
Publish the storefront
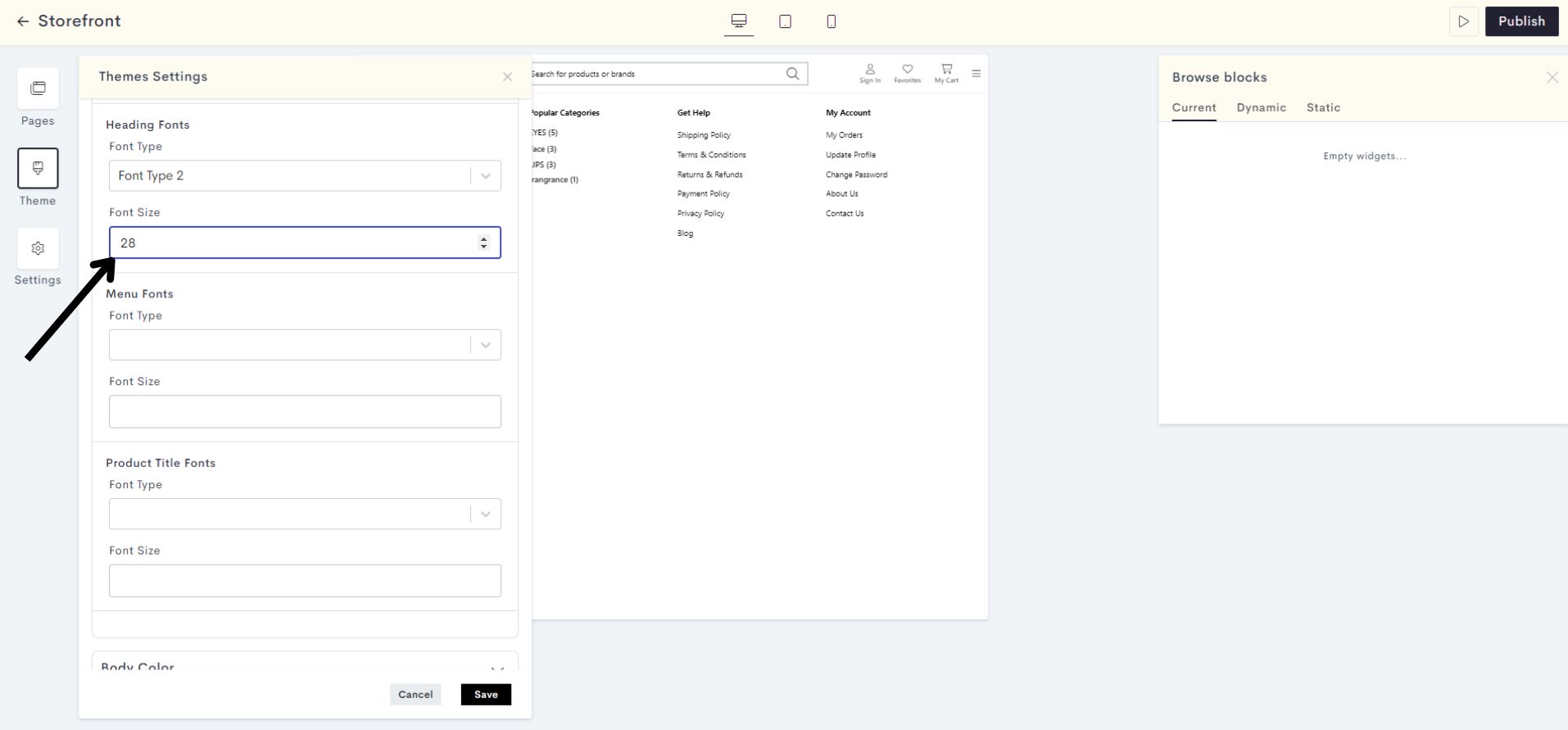(1521, 21)
